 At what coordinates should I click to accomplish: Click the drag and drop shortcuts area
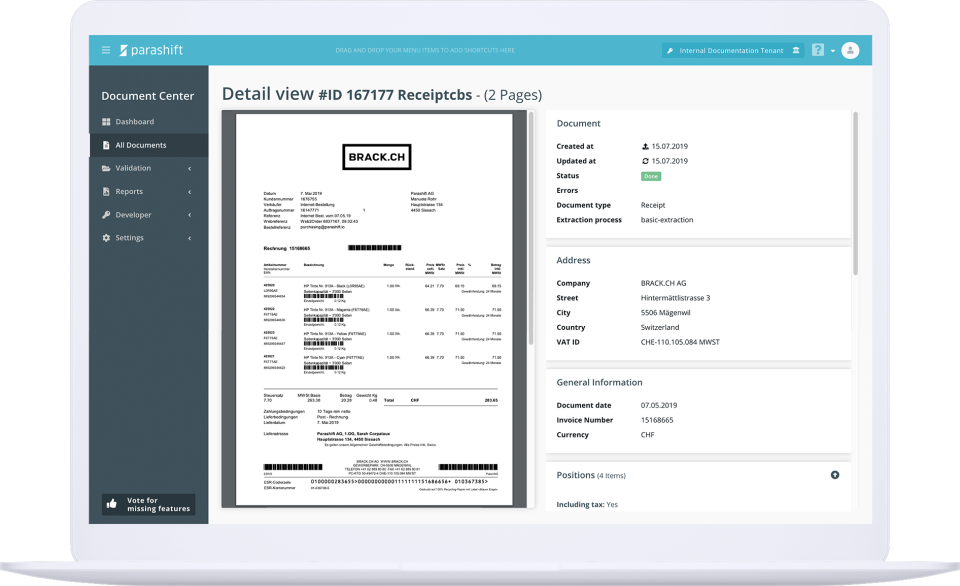(425, 50)
